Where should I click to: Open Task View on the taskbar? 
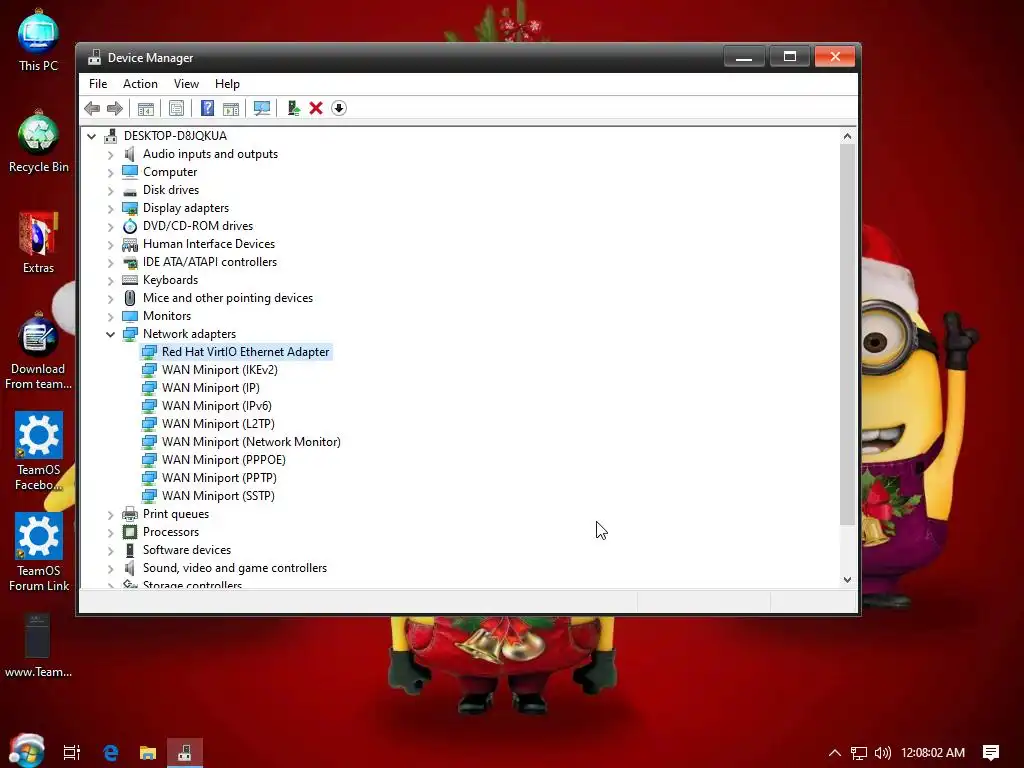72,753
